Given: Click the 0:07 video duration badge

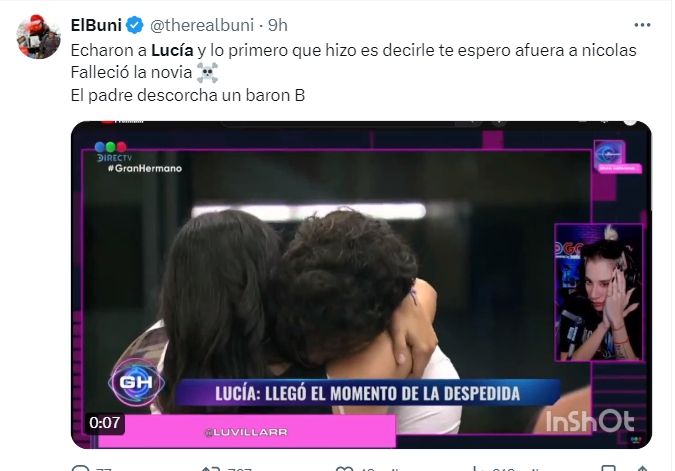Looking at the screenshot, I should pos(105,422).
